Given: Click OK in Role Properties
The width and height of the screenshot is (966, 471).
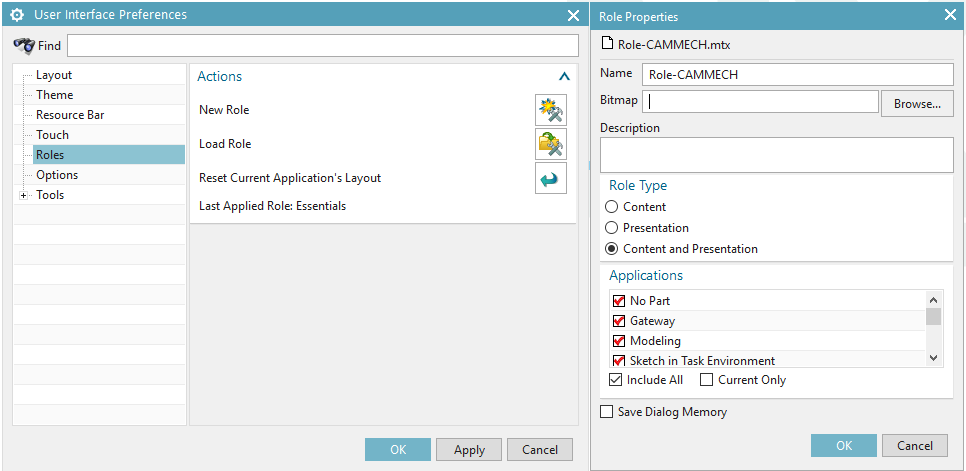Looking at the screenshot, I should point(844,446).
